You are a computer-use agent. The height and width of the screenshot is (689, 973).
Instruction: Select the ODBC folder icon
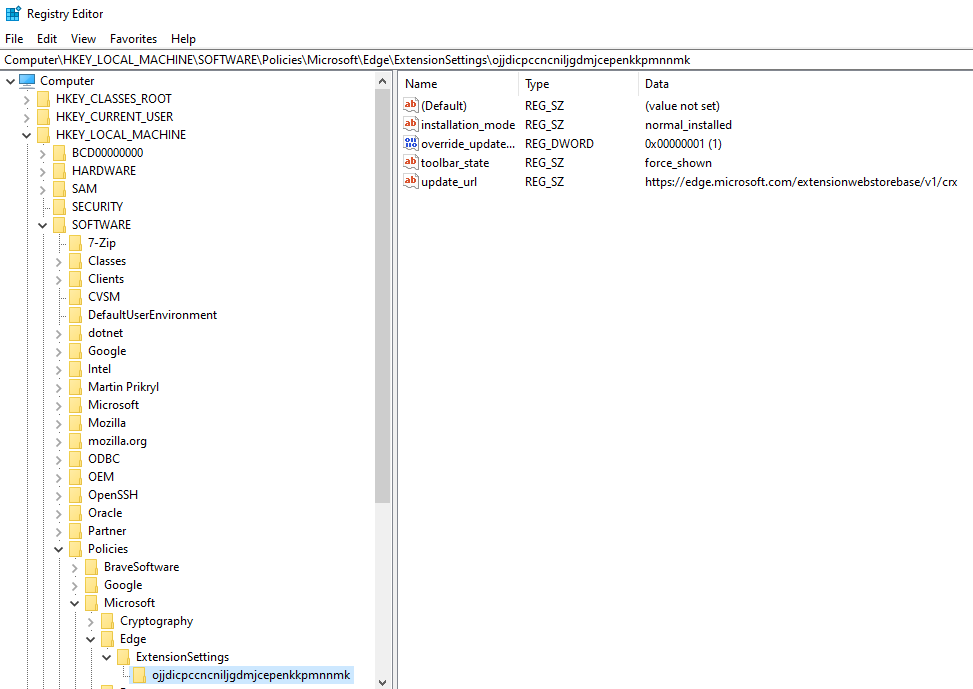click(x=76, y=459)
